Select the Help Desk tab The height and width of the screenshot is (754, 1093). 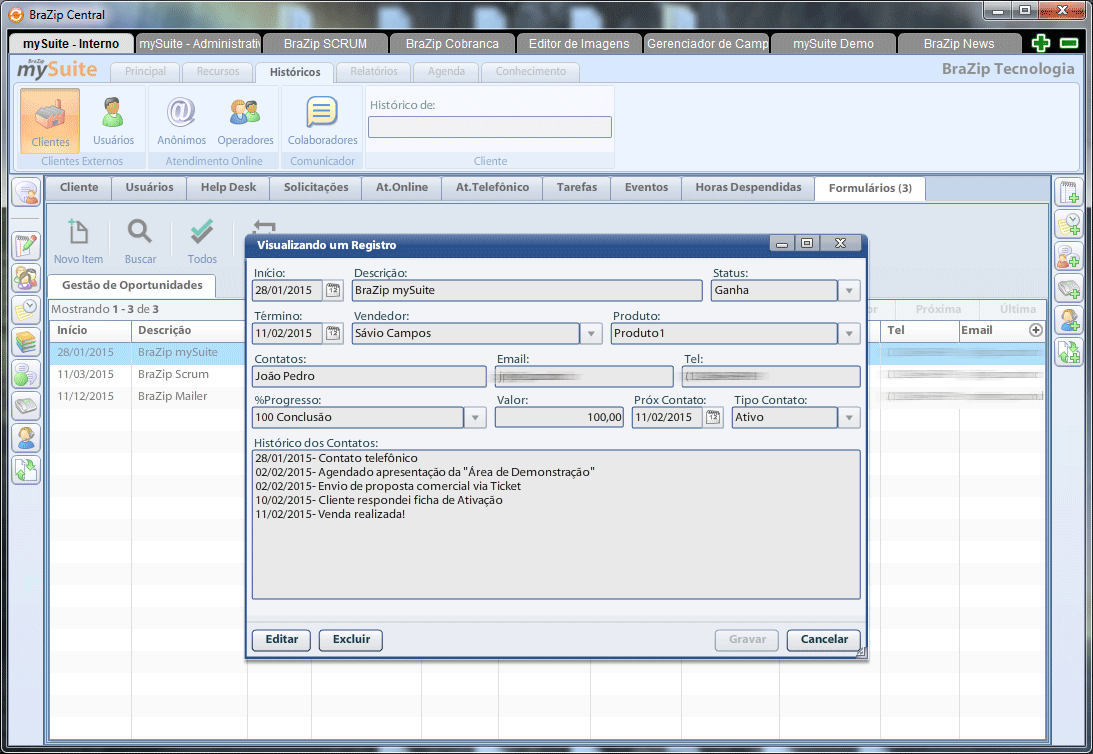tap(228, 187)
